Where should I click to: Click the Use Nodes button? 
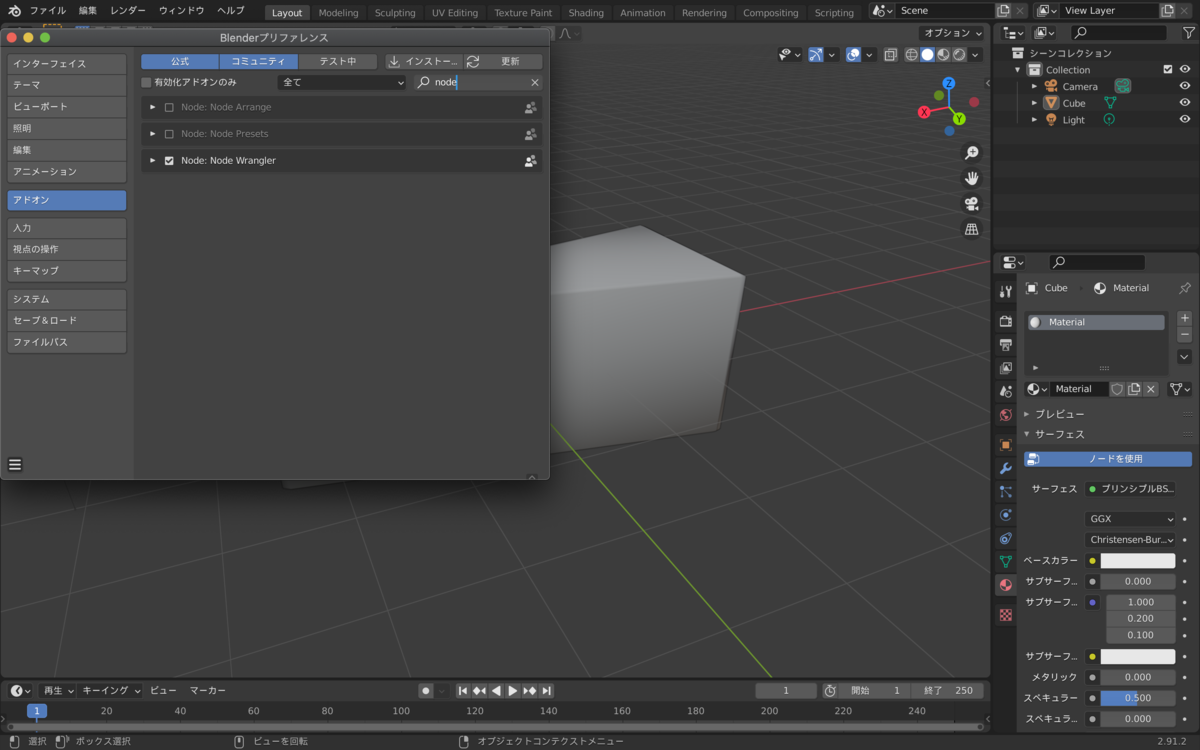pos(1108,459)
